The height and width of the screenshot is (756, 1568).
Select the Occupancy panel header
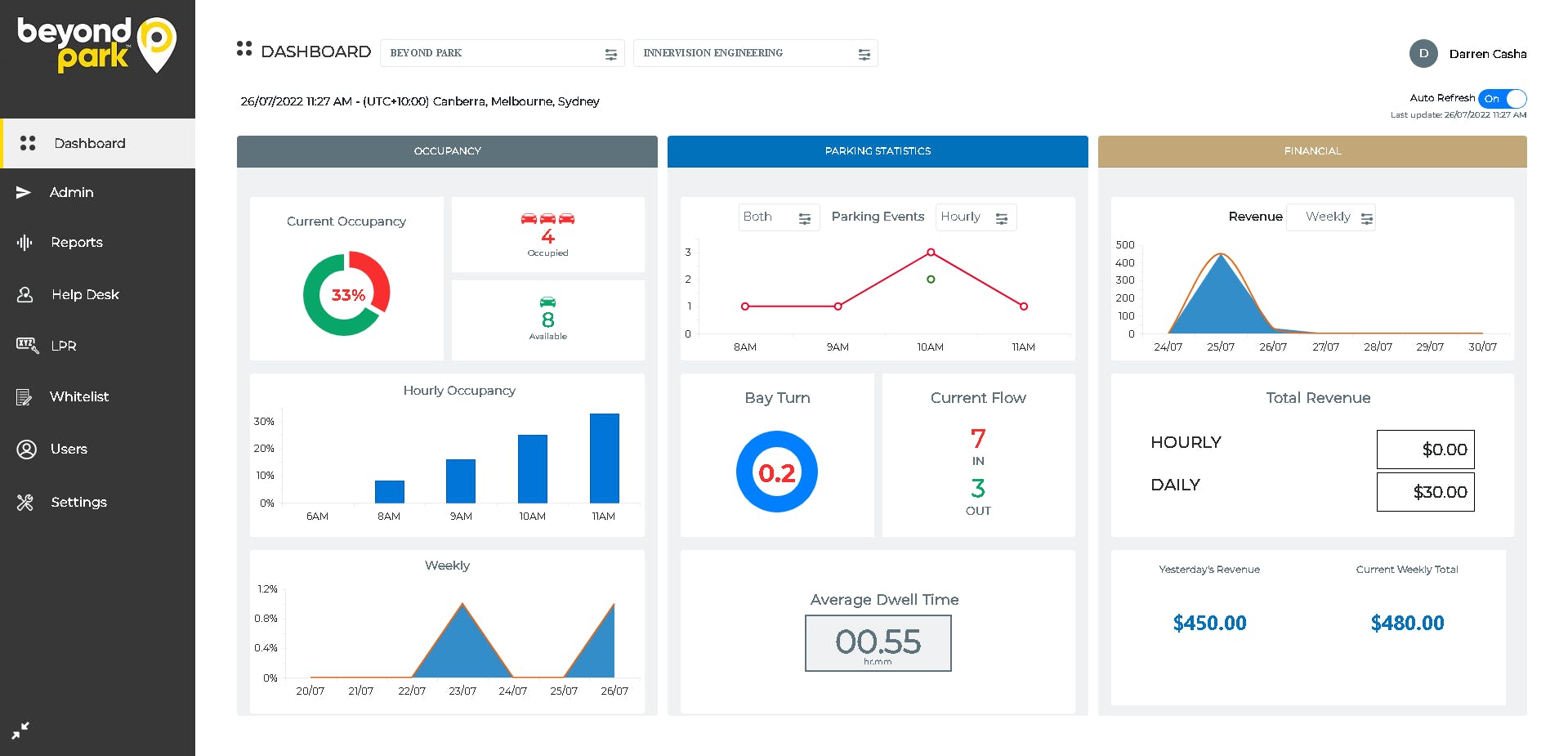(447, 151)
